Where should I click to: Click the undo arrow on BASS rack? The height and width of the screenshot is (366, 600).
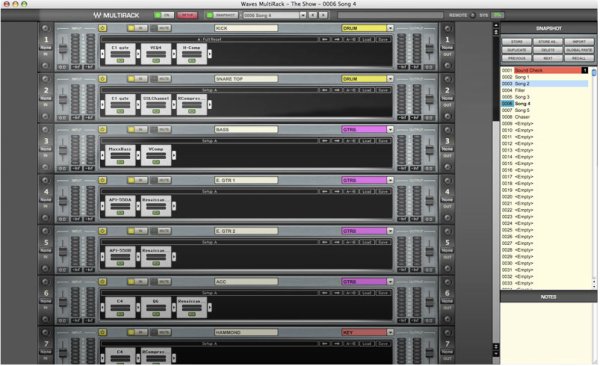click(x=324, y=141)
